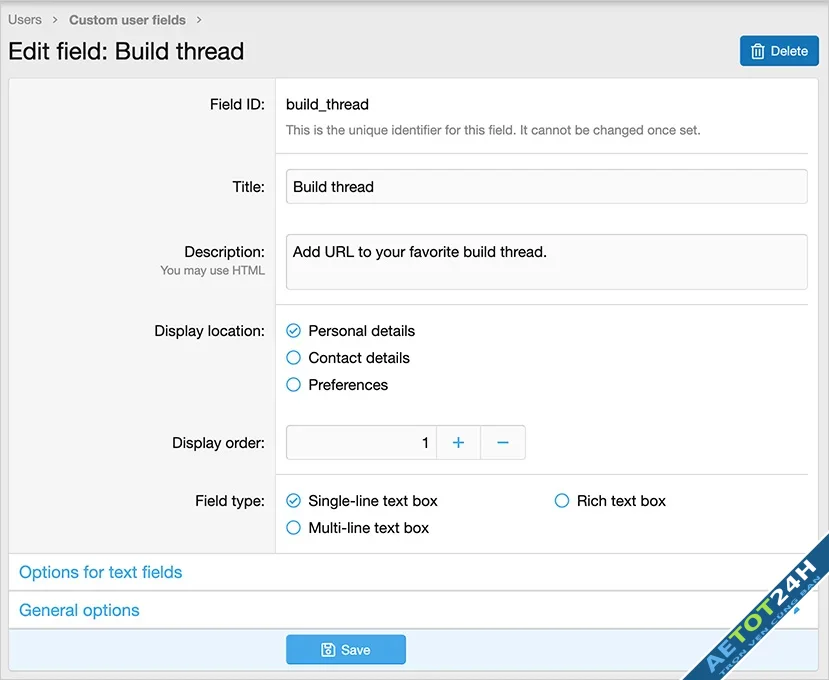Decrease display order with minus icon
Screen dimensions: 829x680
(x=503, y=443)
